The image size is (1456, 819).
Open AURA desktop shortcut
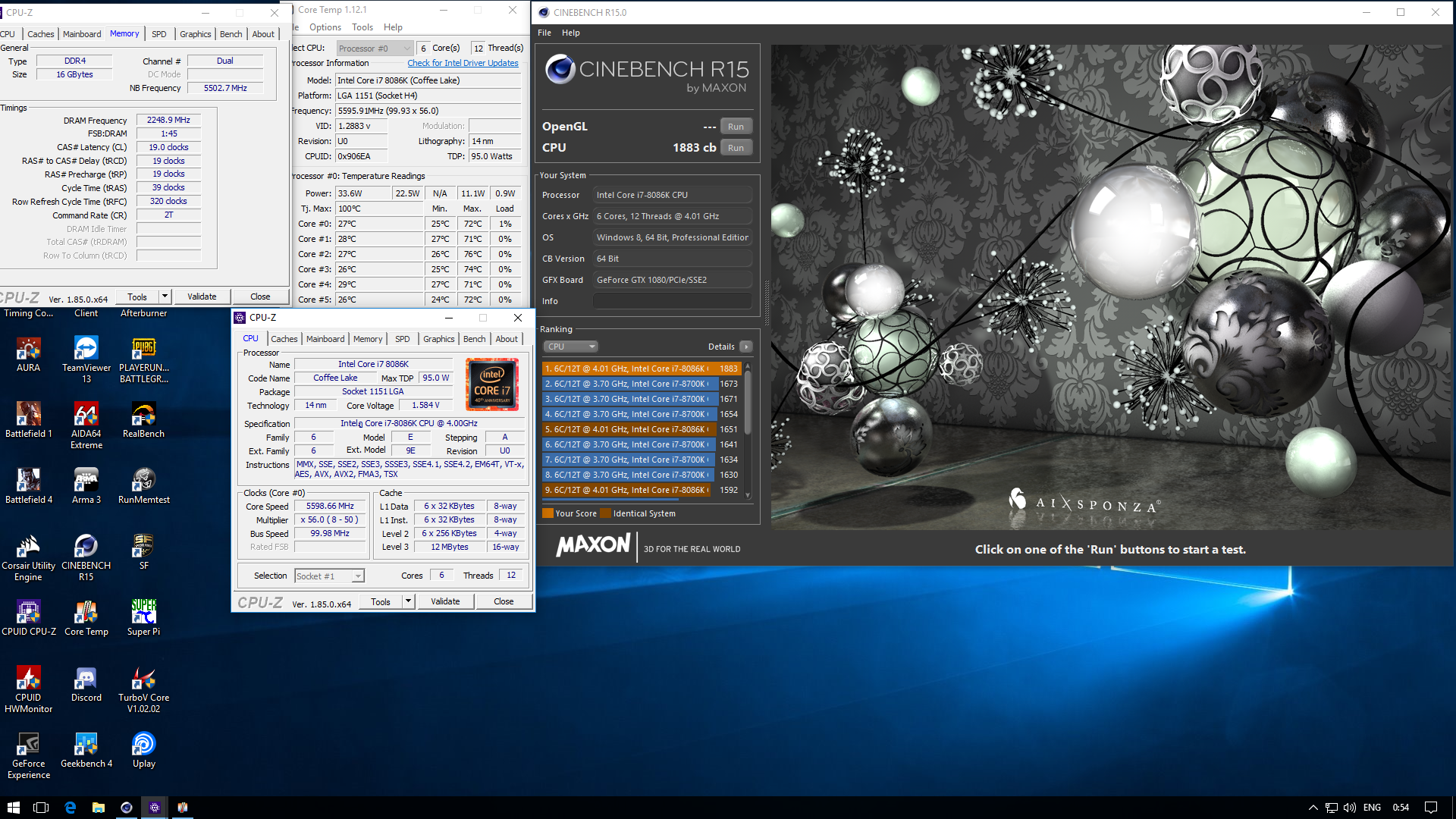28,355
